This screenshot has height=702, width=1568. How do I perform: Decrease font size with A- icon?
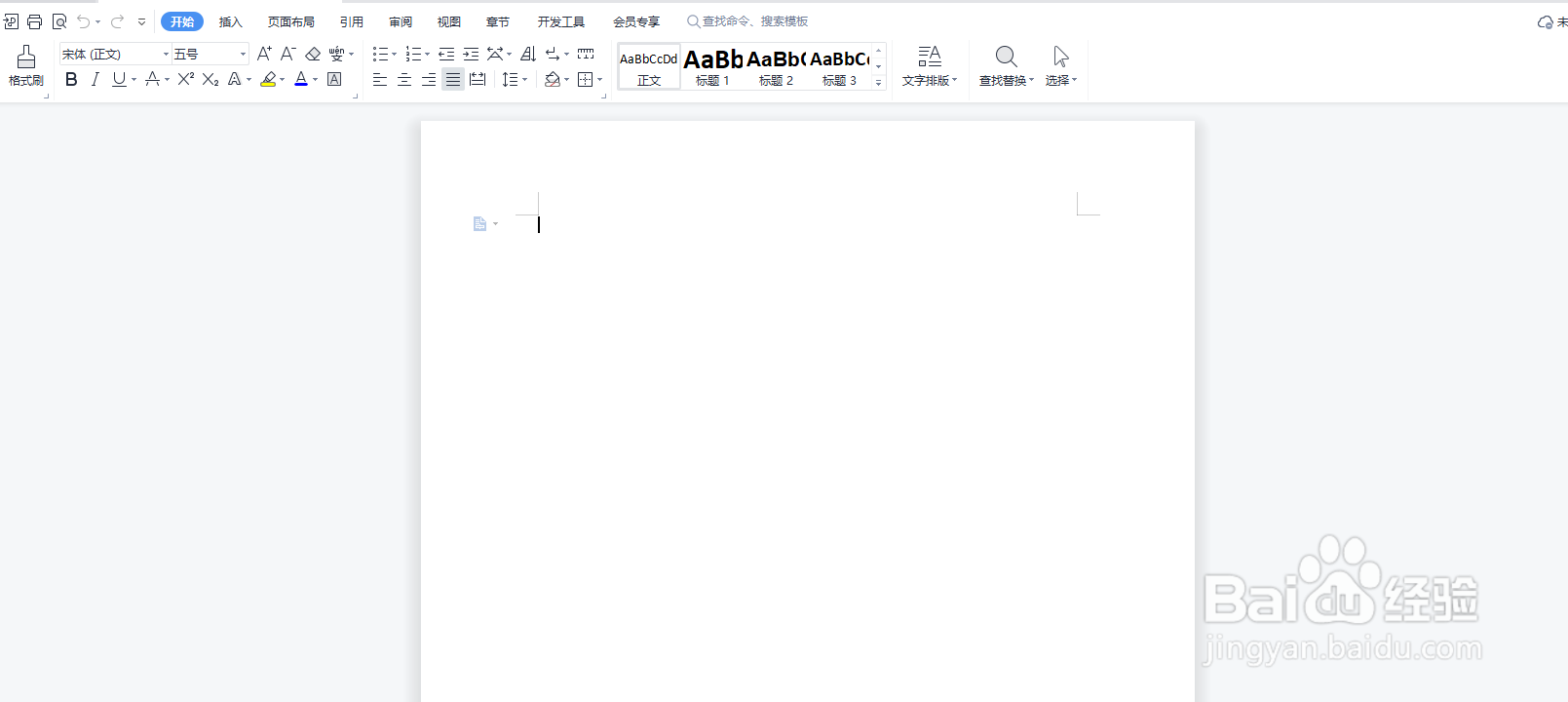click(287, 54)
